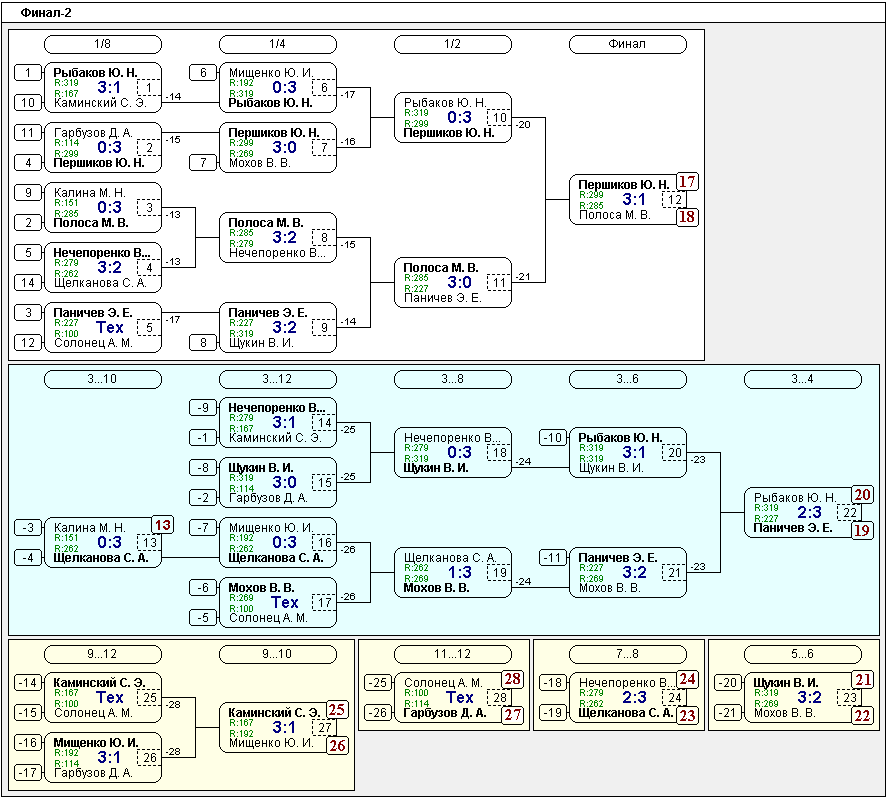The height and width of the screenshot is (799, 889).
Task: Click the 1/8 round header
Action: pos(103,44)
